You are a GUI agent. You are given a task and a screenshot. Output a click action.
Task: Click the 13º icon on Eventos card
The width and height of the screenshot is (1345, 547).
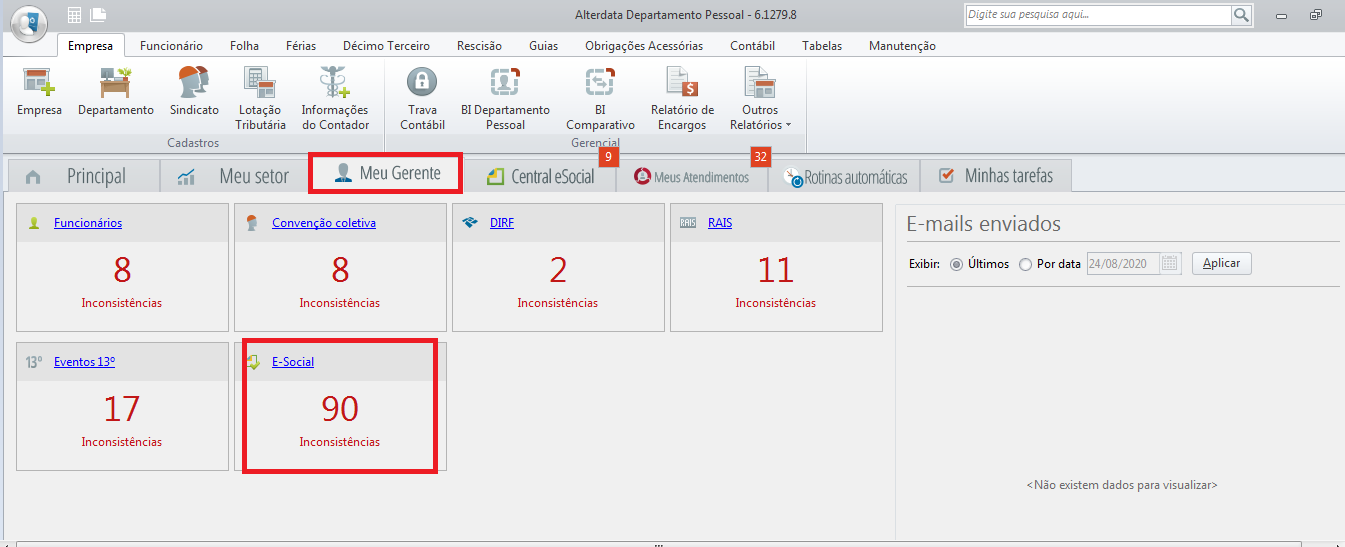[x=35, y=362]
